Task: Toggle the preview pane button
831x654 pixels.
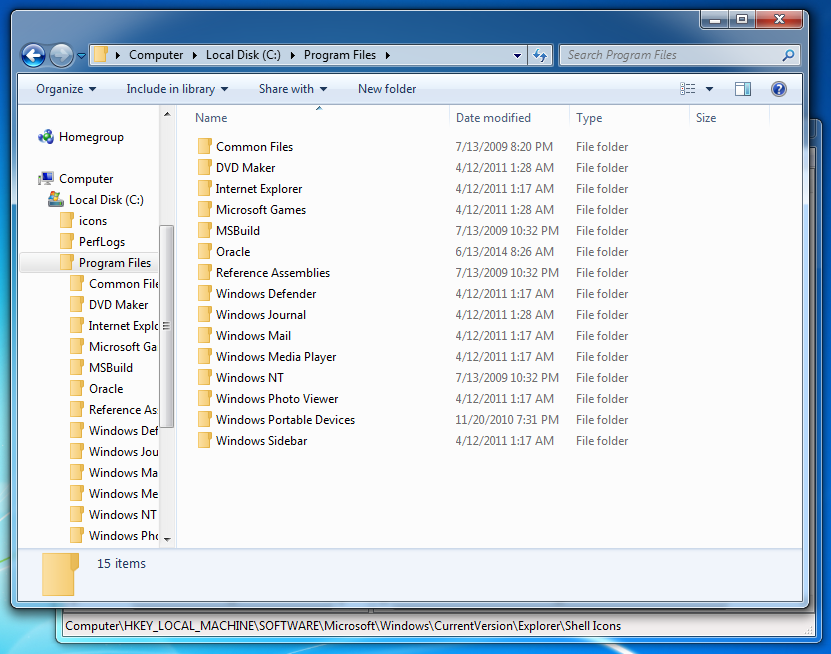Action: point(742,89)
